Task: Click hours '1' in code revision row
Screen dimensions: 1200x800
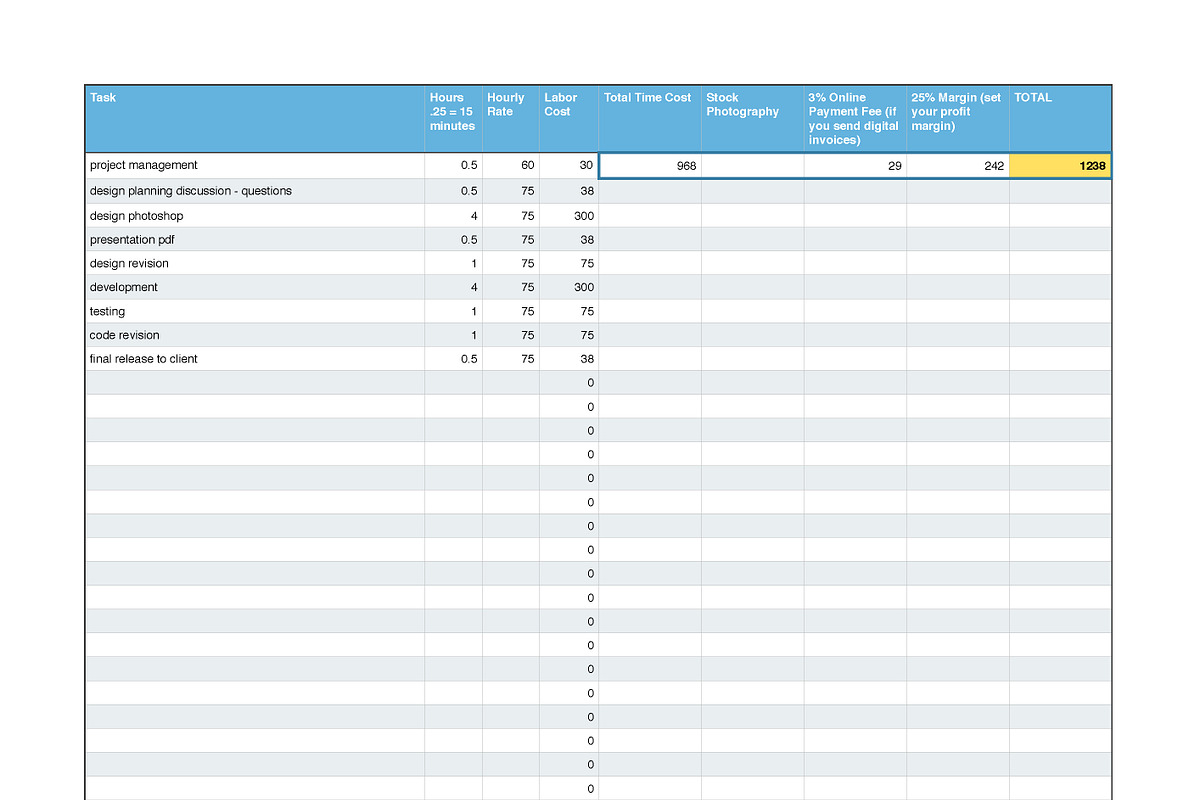Action: pos(454,336)
